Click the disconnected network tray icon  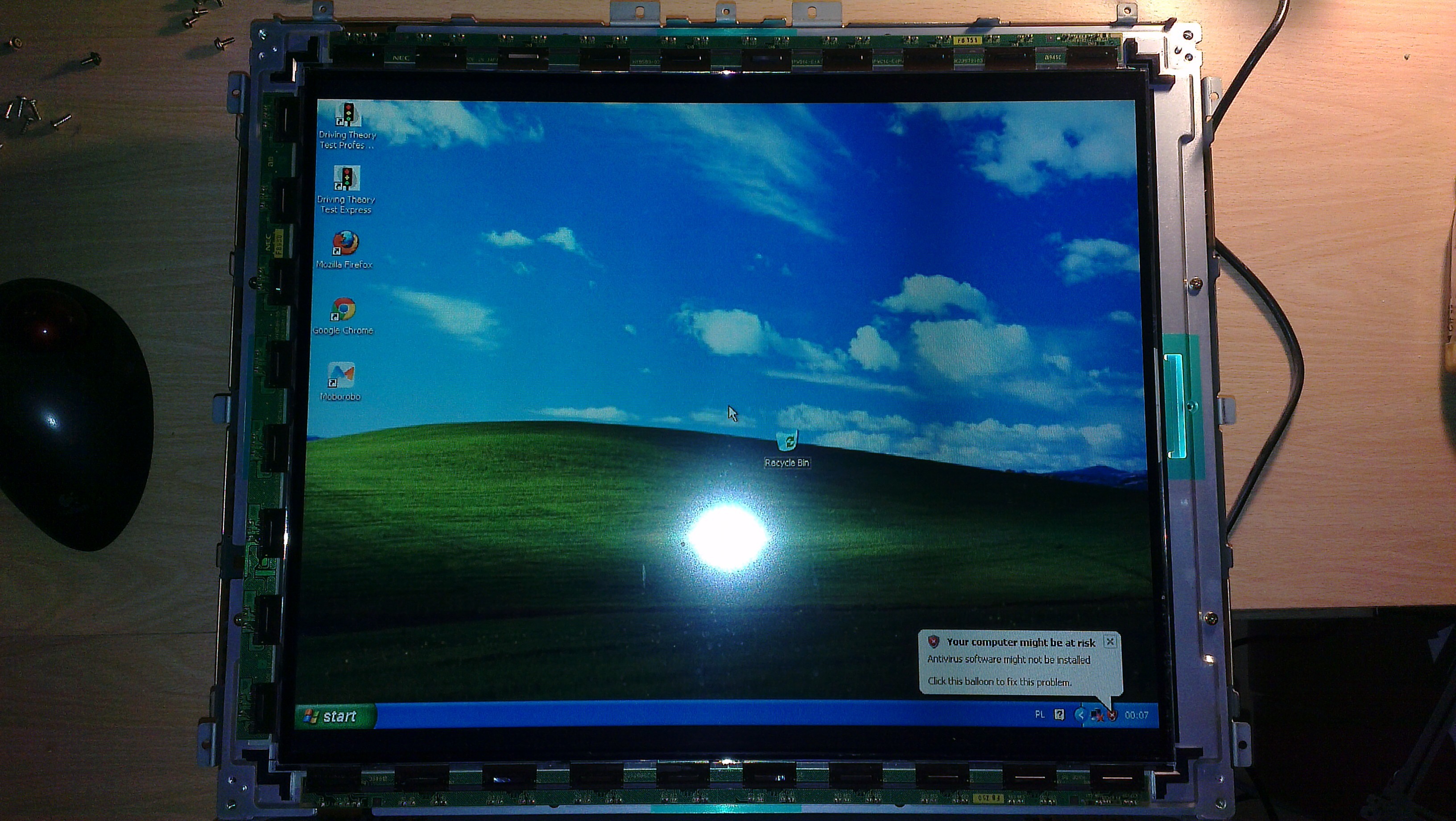pyautogui.click(x=1097, y=715)
